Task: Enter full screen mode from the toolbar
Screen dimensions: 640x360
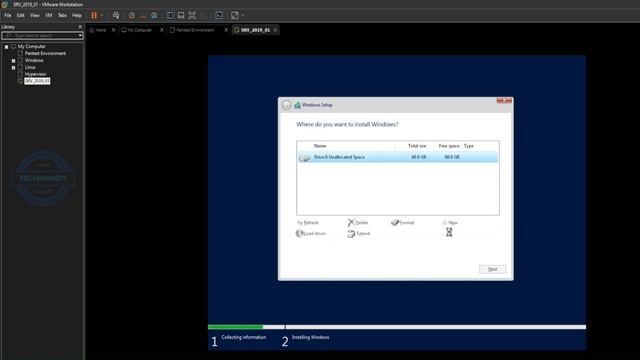Action: pyautogui.click(x=192, y=16)
